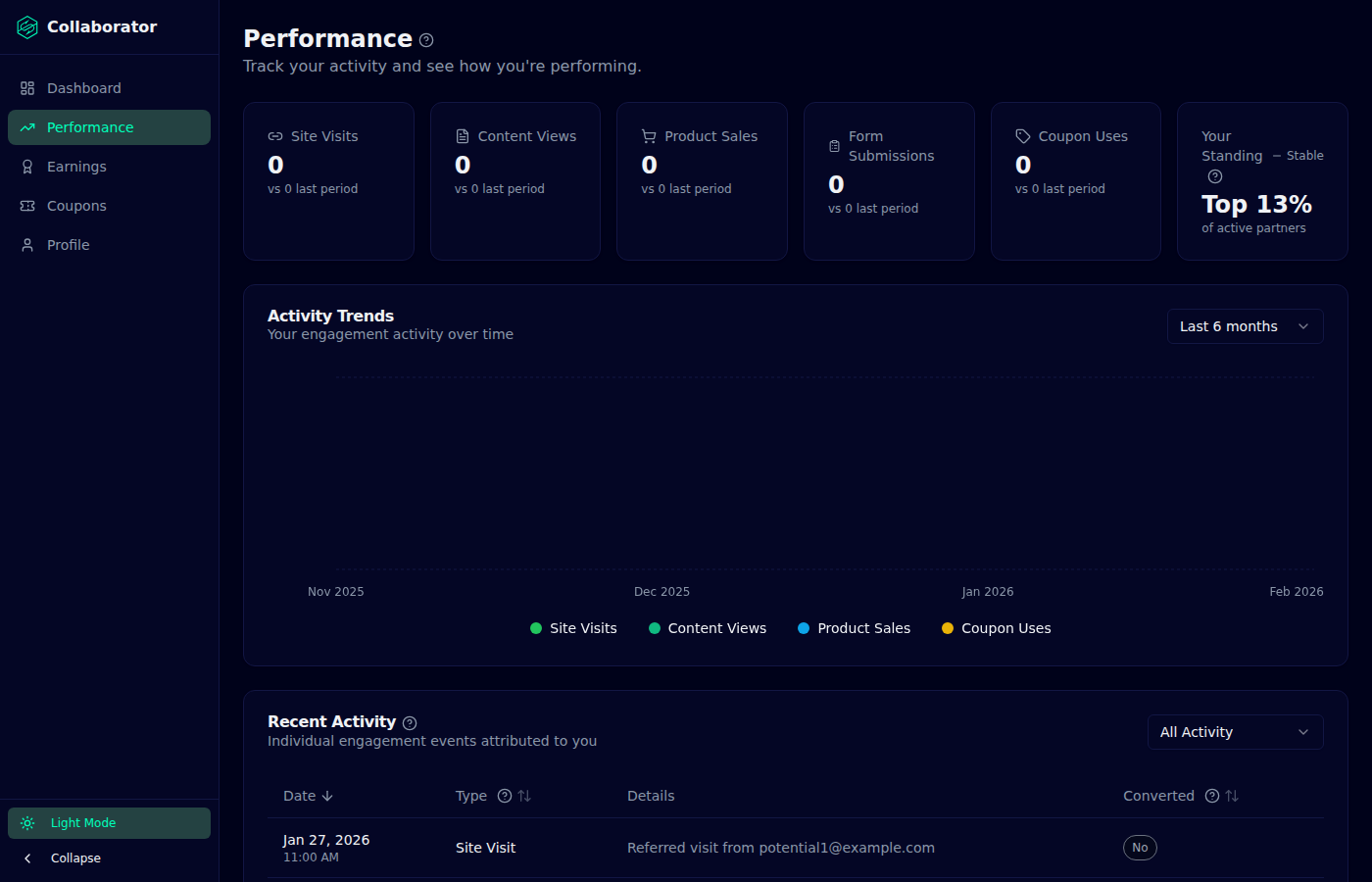
Task: Open help icon in Type column
Action: pos(505,796)
